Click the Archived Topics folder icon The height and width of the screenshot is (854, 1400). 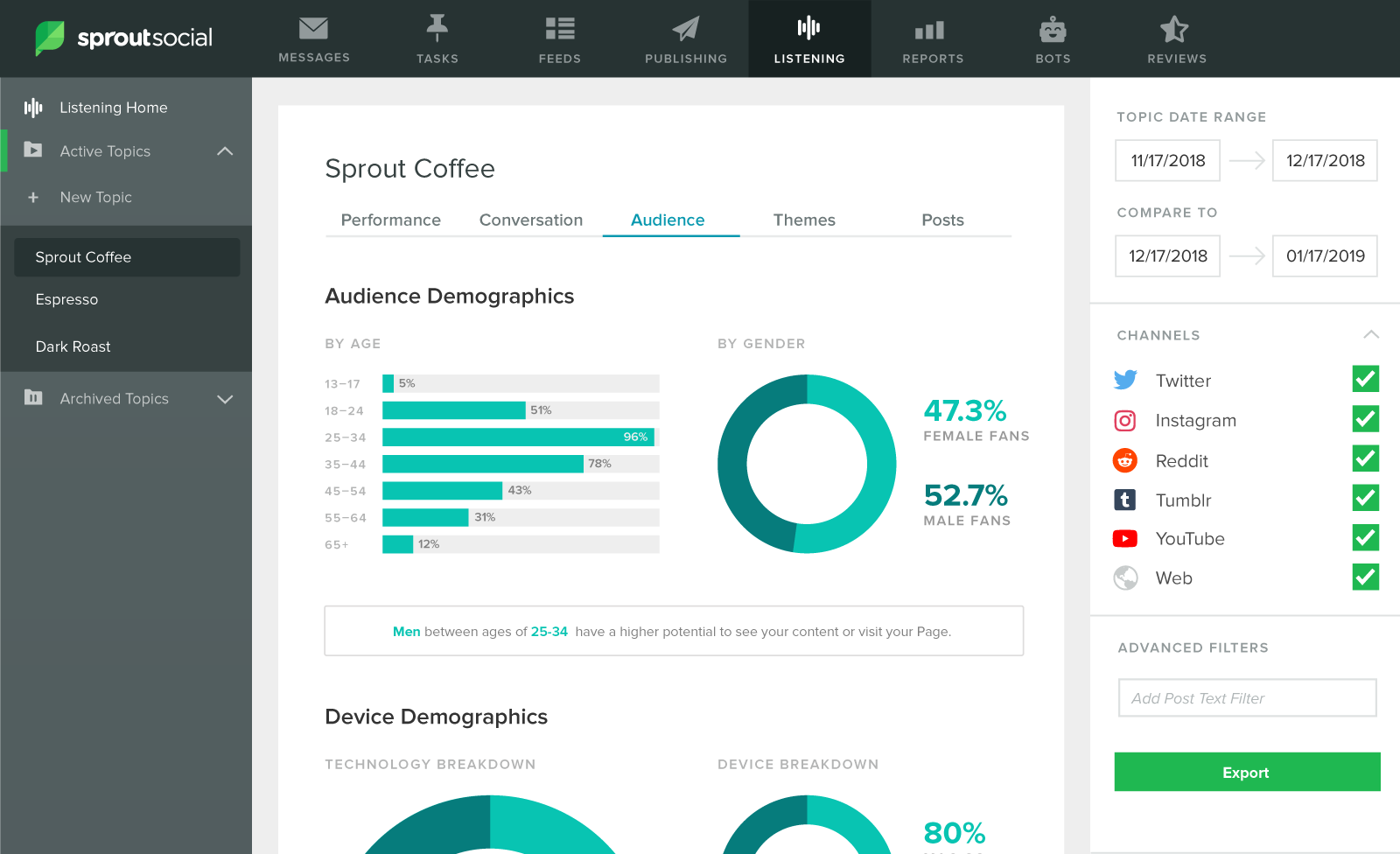33,397
